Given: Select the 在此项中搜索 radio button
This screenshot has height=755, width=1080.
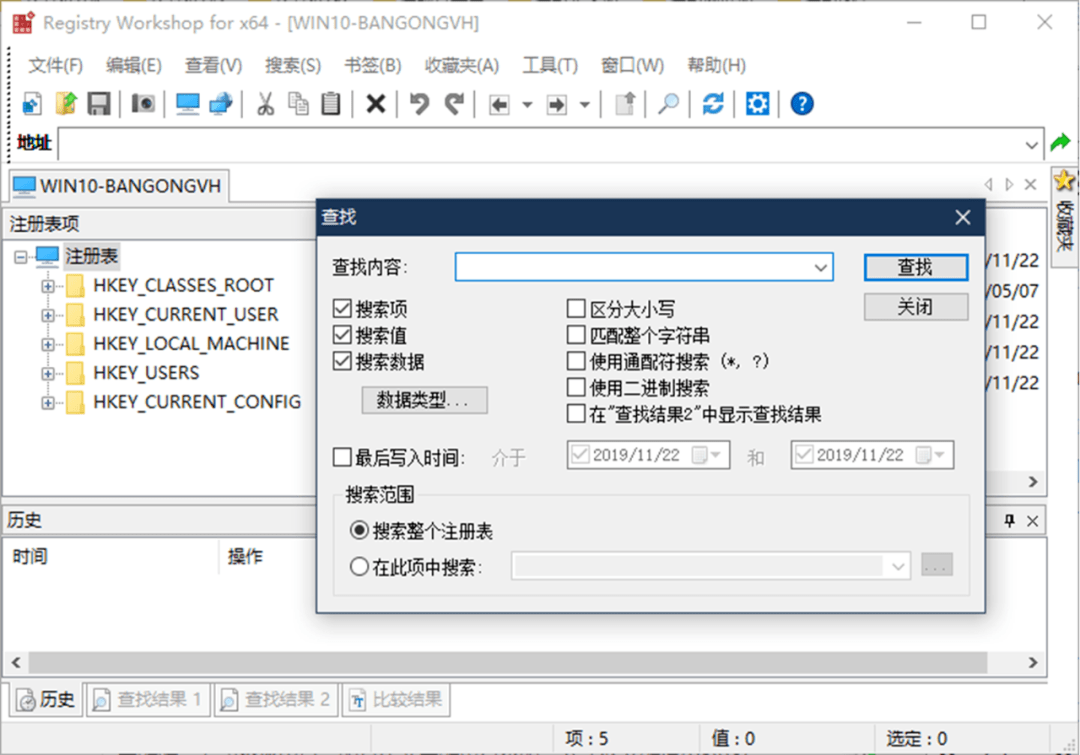Looking at the screenshot, I should pyautogui.click(x=360, y=567).
